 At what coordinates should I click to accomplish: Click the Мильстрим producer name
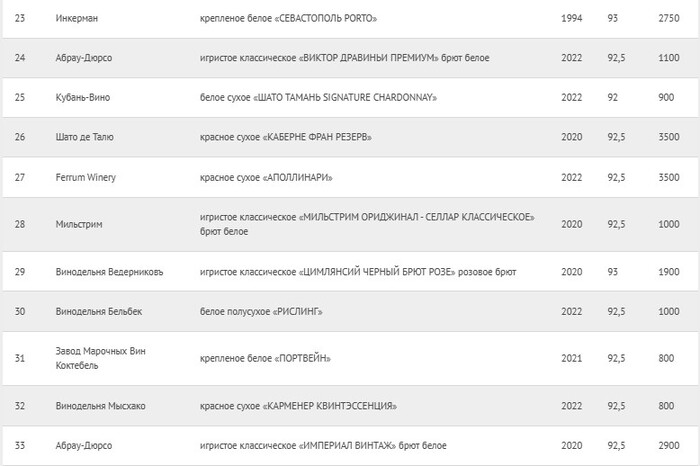point(80,224)
